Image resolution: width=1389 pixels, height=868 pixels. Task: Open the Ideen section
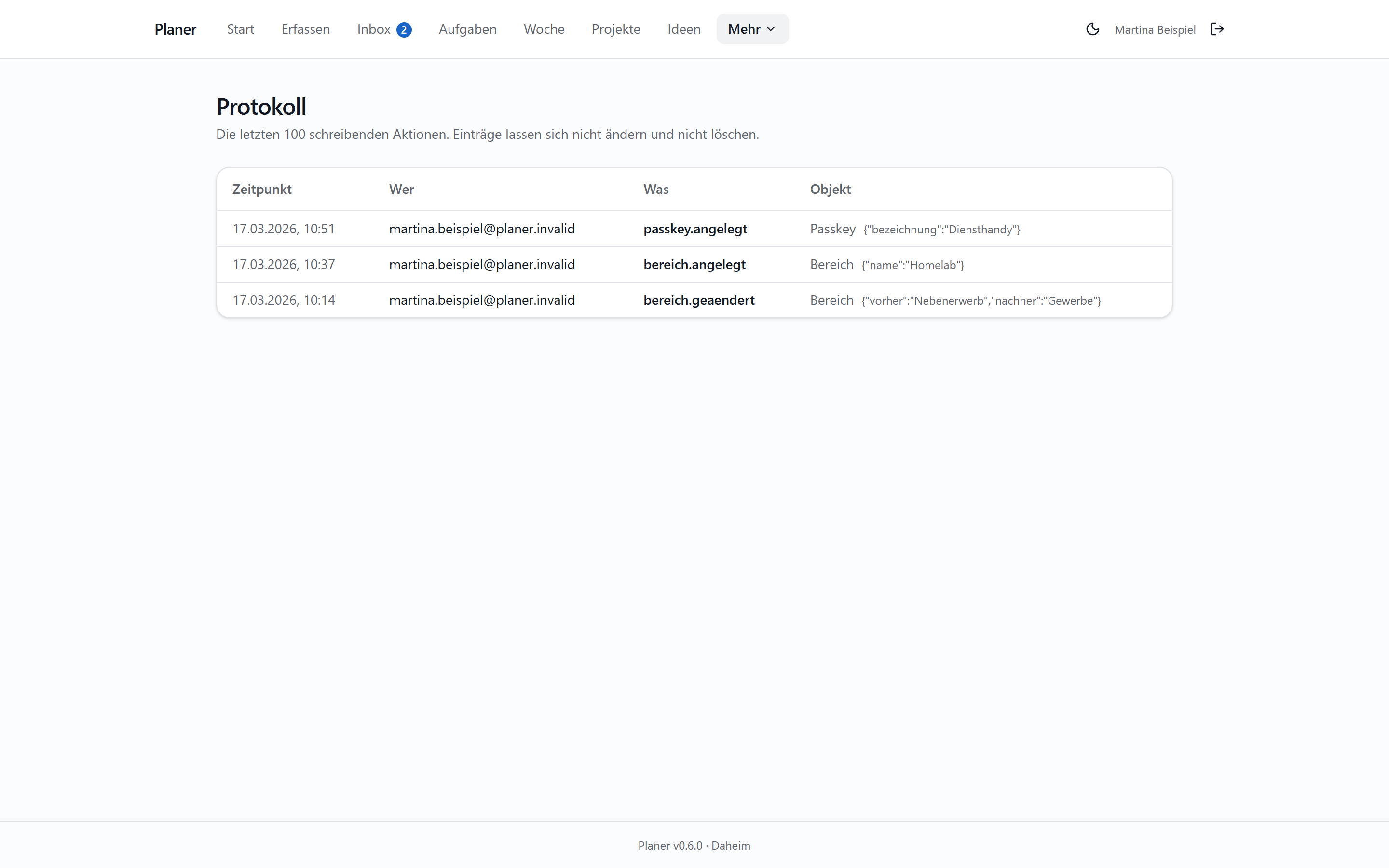[x=683, y=29]
